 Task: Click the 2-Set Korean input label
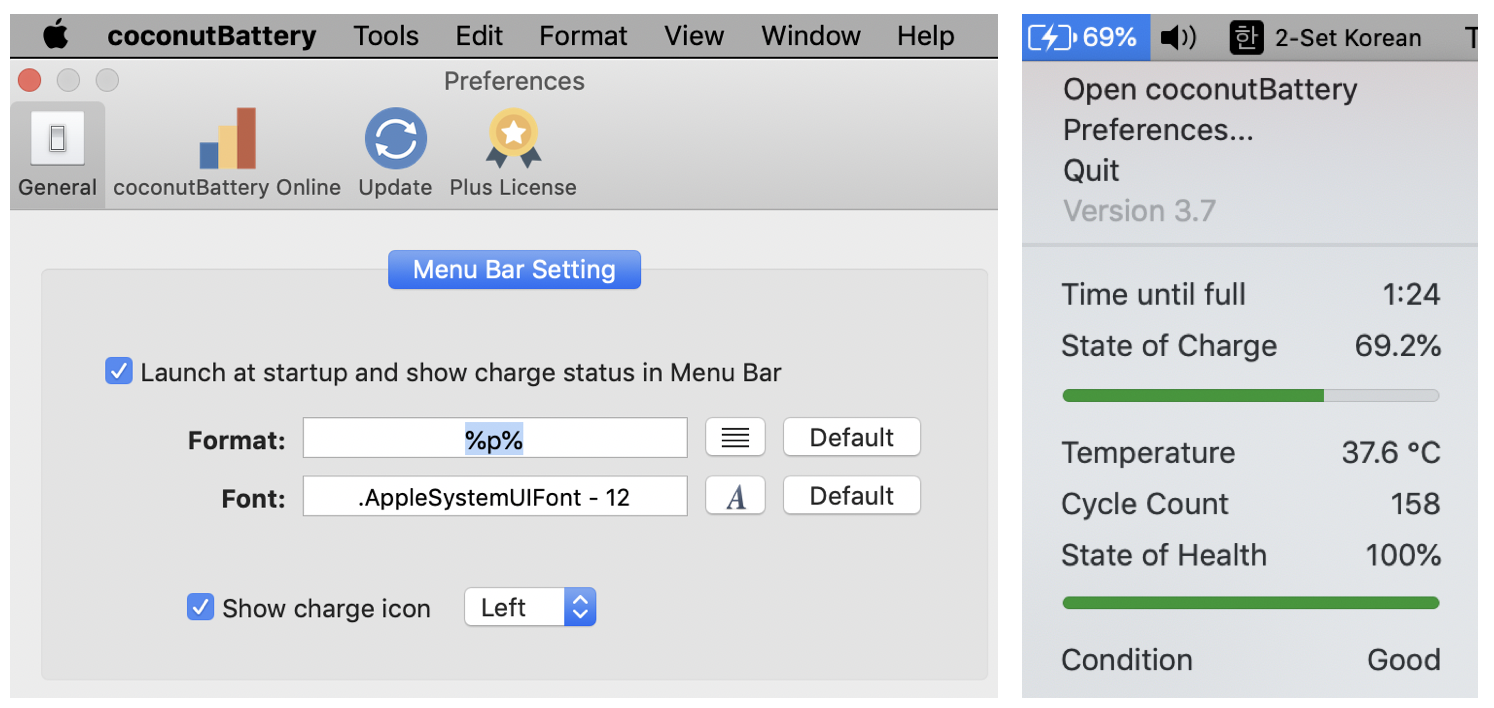(x=1347, y=38)
